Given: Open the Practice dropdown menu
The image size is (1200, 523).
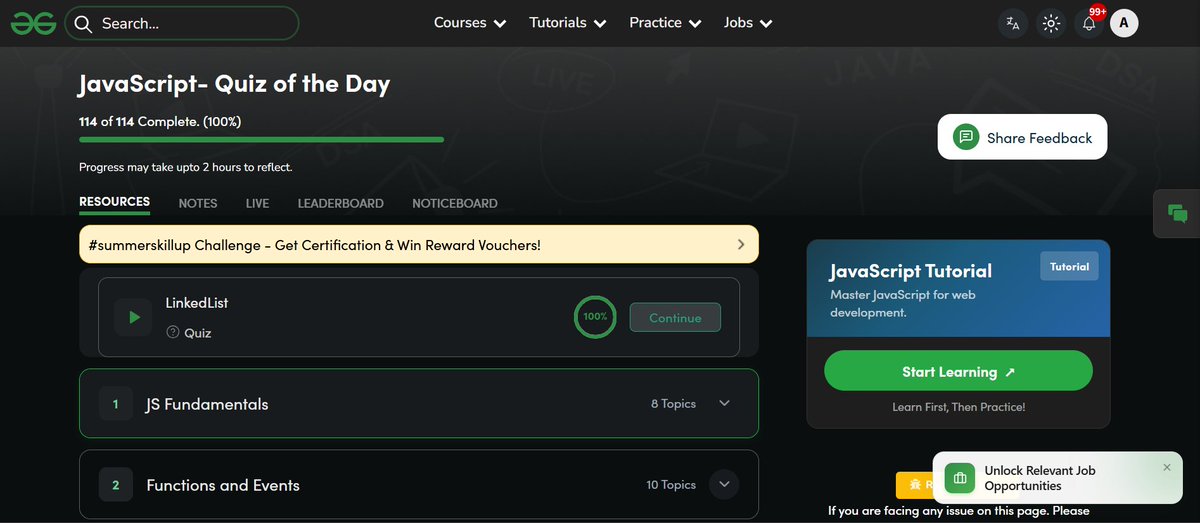Looking at the screenshot, I should (665, 23).
